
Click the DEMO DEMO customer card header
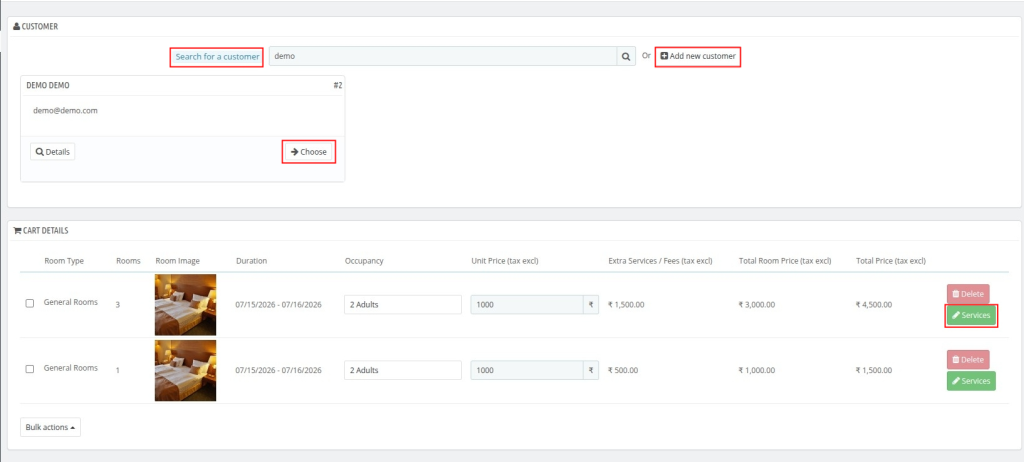coord(183,86)
